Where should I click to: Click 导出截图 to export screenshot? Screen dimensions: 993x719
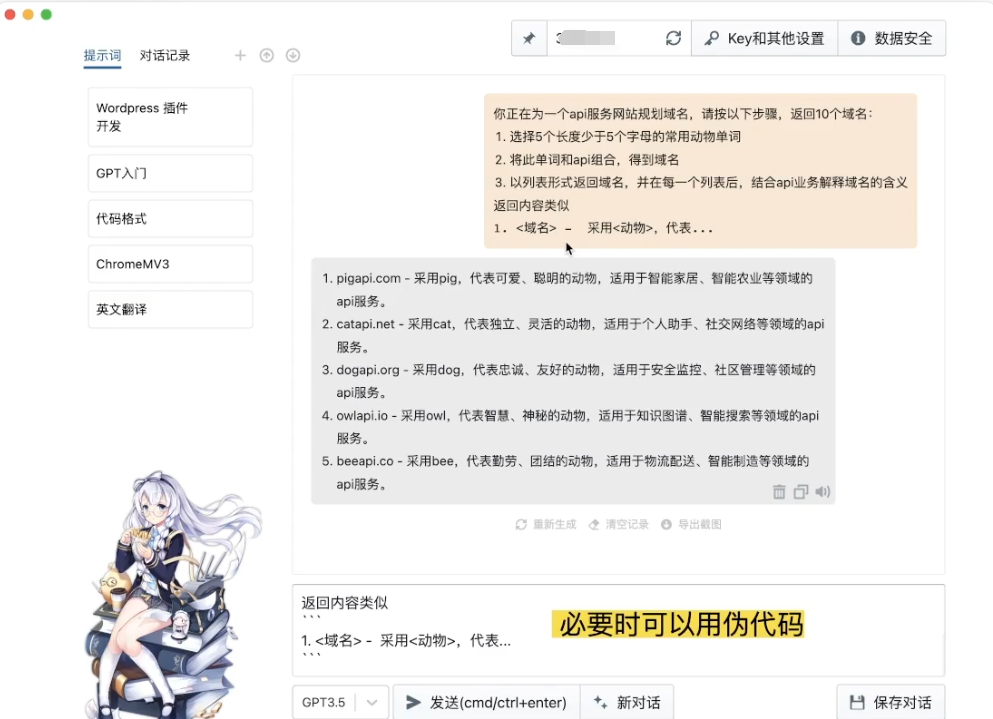pos(691,524)
